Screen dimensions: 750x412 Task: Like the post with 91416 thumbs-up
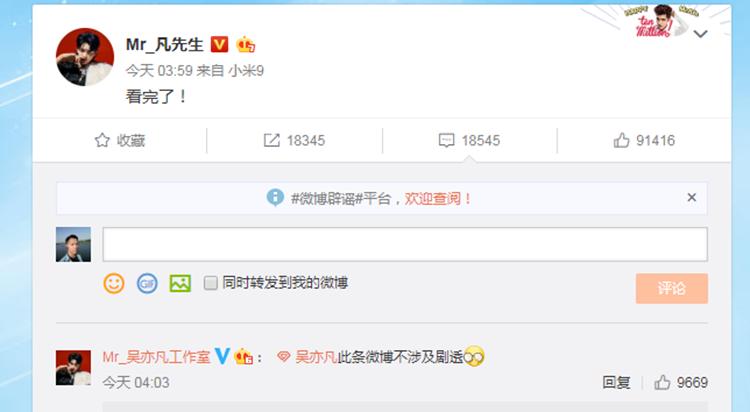pyautogui.click(x=621, y=140)
